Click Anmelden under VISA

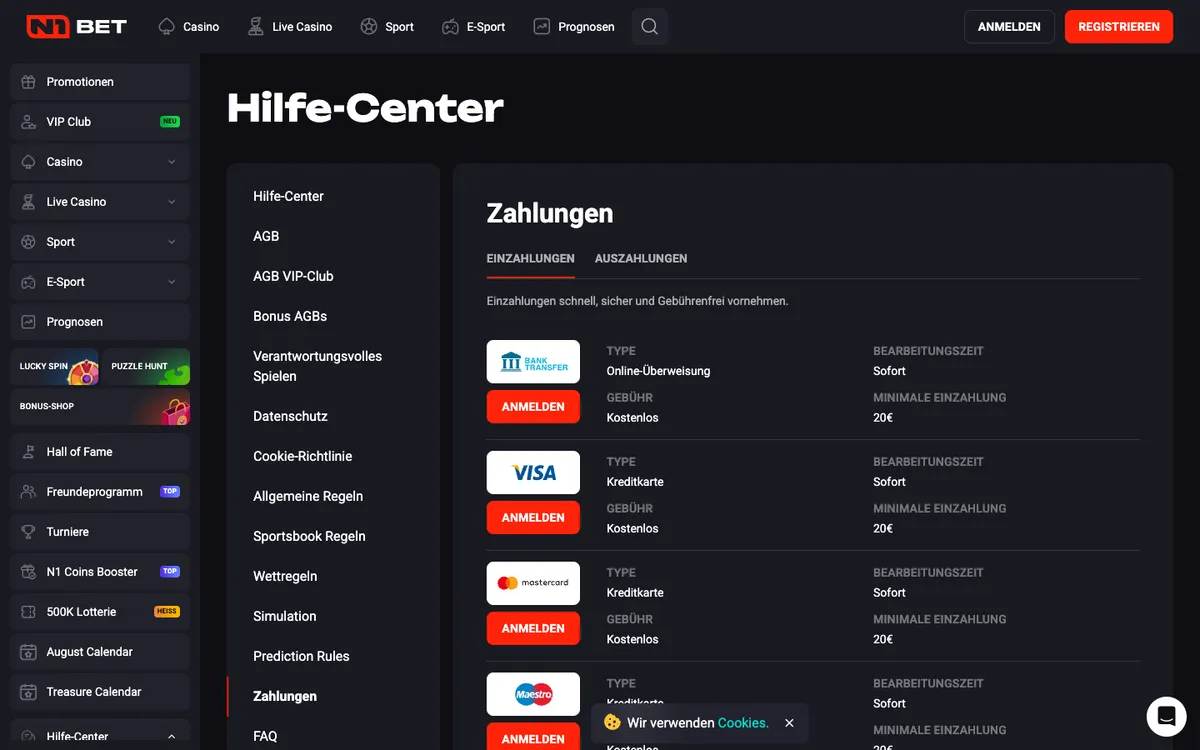click(533, 518)
